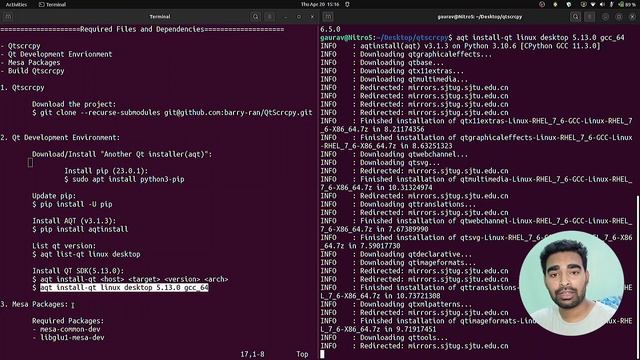Click '- Build Qtscrcpy' list item
The width and height of the screenshot is (640, 360).
click(32, 71)
